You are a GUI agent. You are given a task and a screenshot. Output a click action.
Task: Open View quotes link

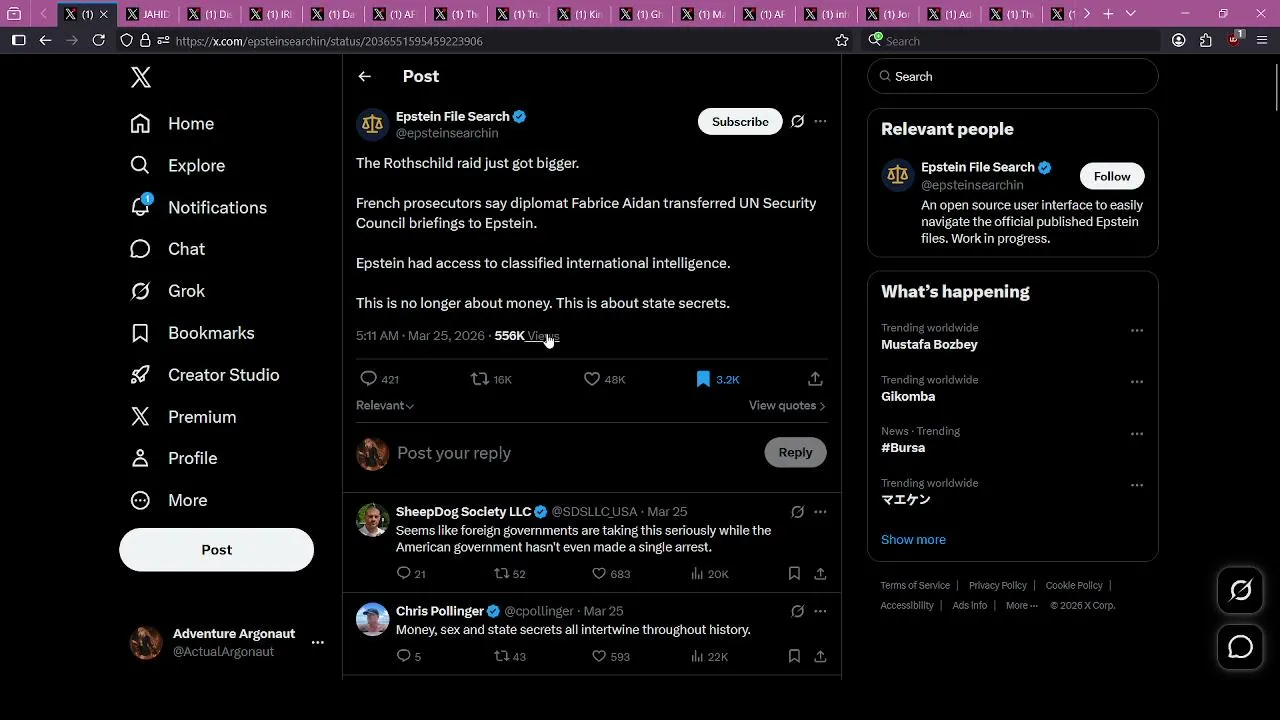click(x=787, y=405)
